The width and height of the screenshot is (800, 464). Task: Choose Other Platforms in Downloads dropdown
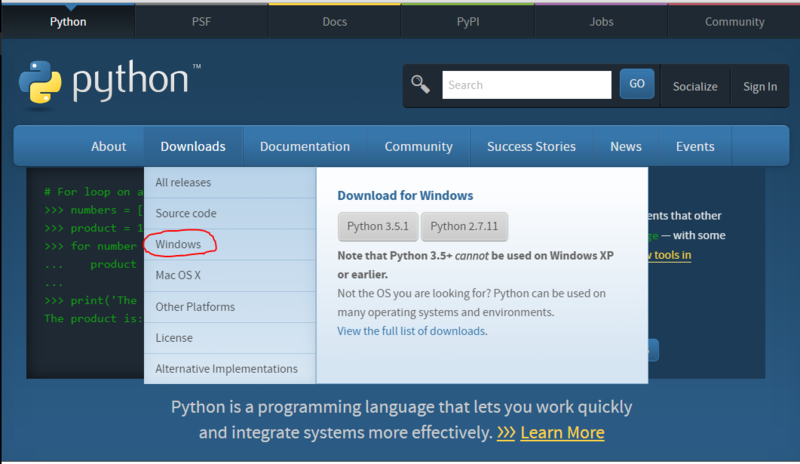coord(230,307)
